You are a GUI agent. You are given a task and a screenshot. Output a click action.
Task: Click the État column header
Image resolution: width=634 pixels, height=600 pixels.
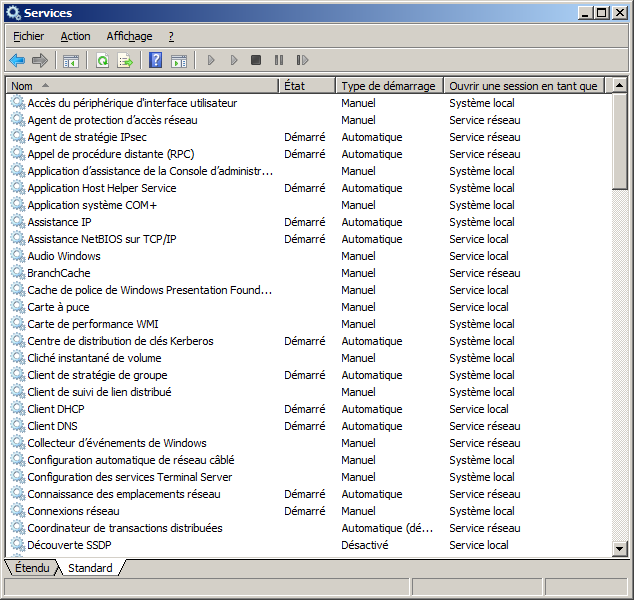[305, 86]
